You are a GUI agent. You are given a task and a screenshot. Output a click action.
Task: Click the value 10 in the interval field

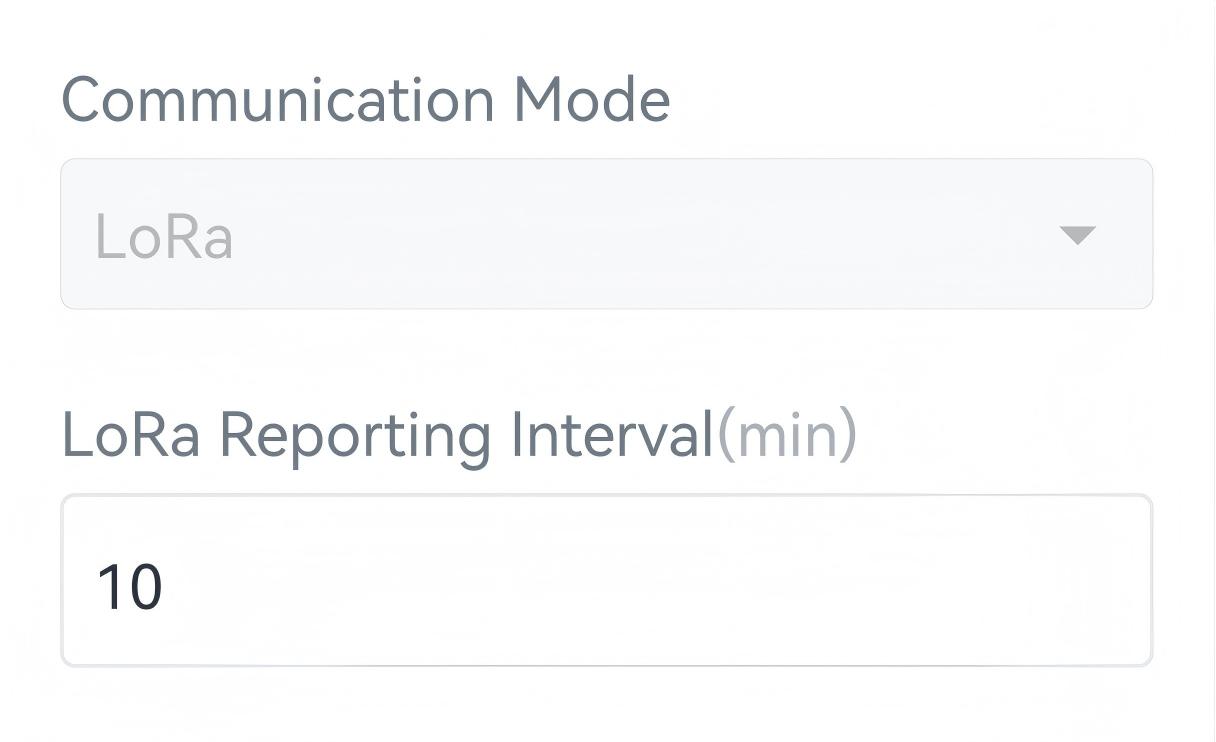tap(129, 587)
